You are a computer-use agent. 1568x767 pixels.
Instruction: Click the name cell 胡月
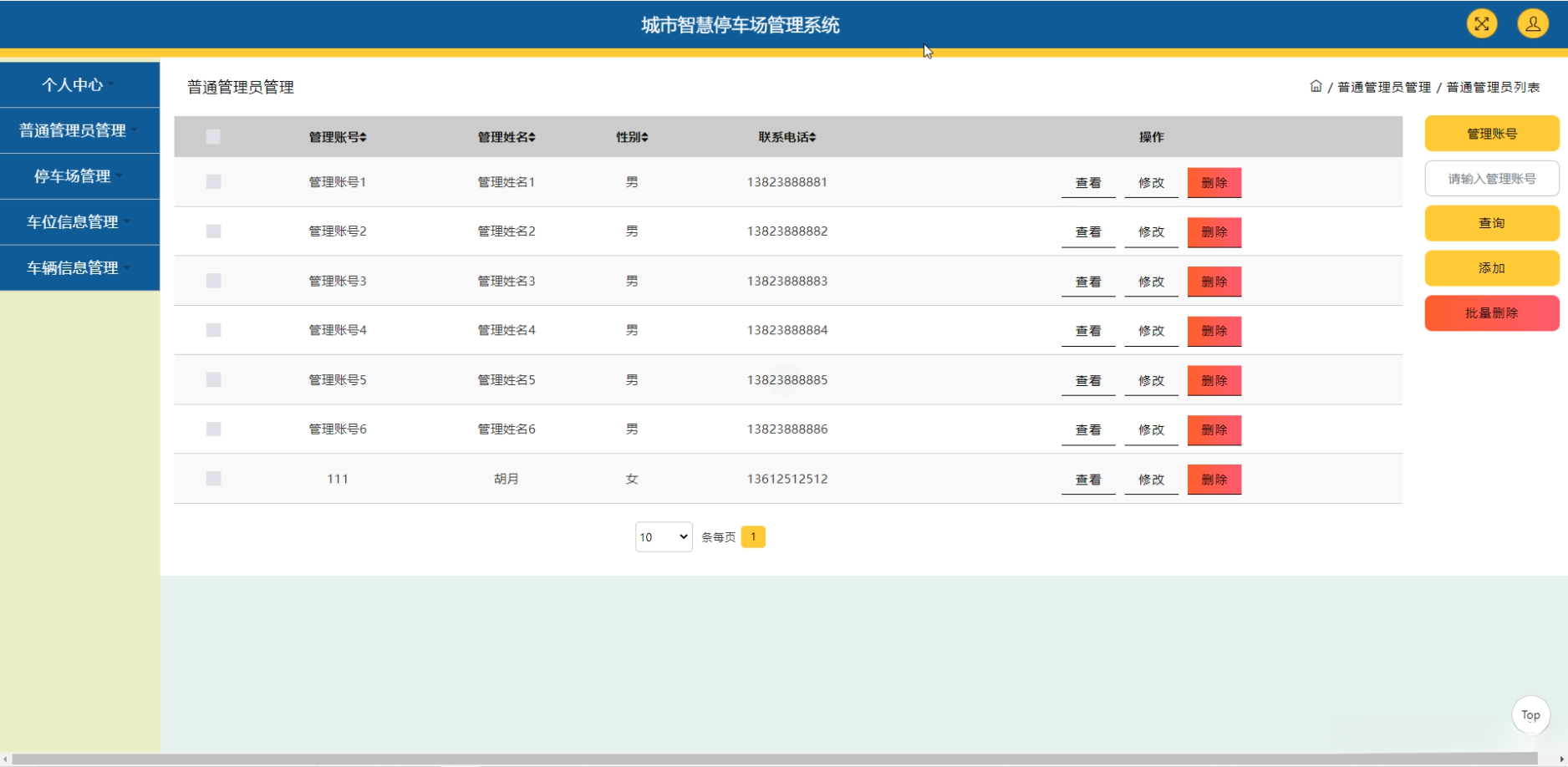(507, 479)
